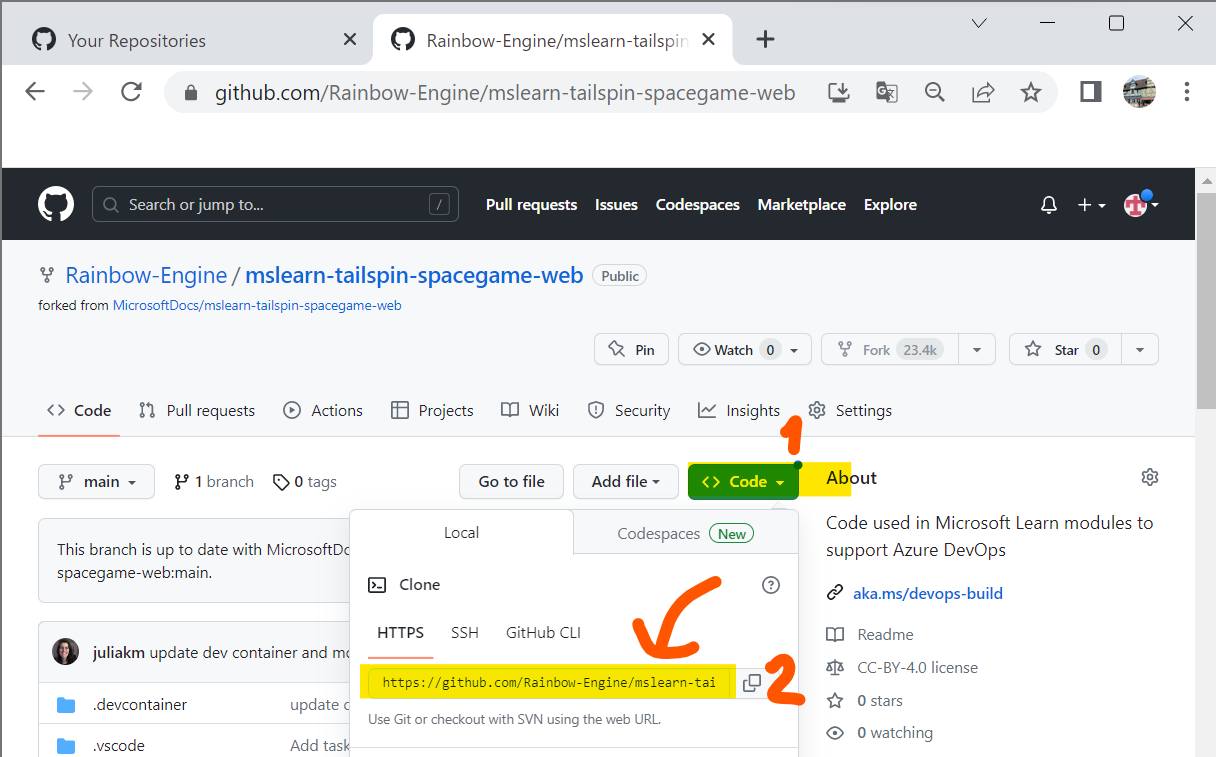Viewport: 1216px width, 757px height.
Task: Click the browser share icon
Action: [x=983, y=92]
